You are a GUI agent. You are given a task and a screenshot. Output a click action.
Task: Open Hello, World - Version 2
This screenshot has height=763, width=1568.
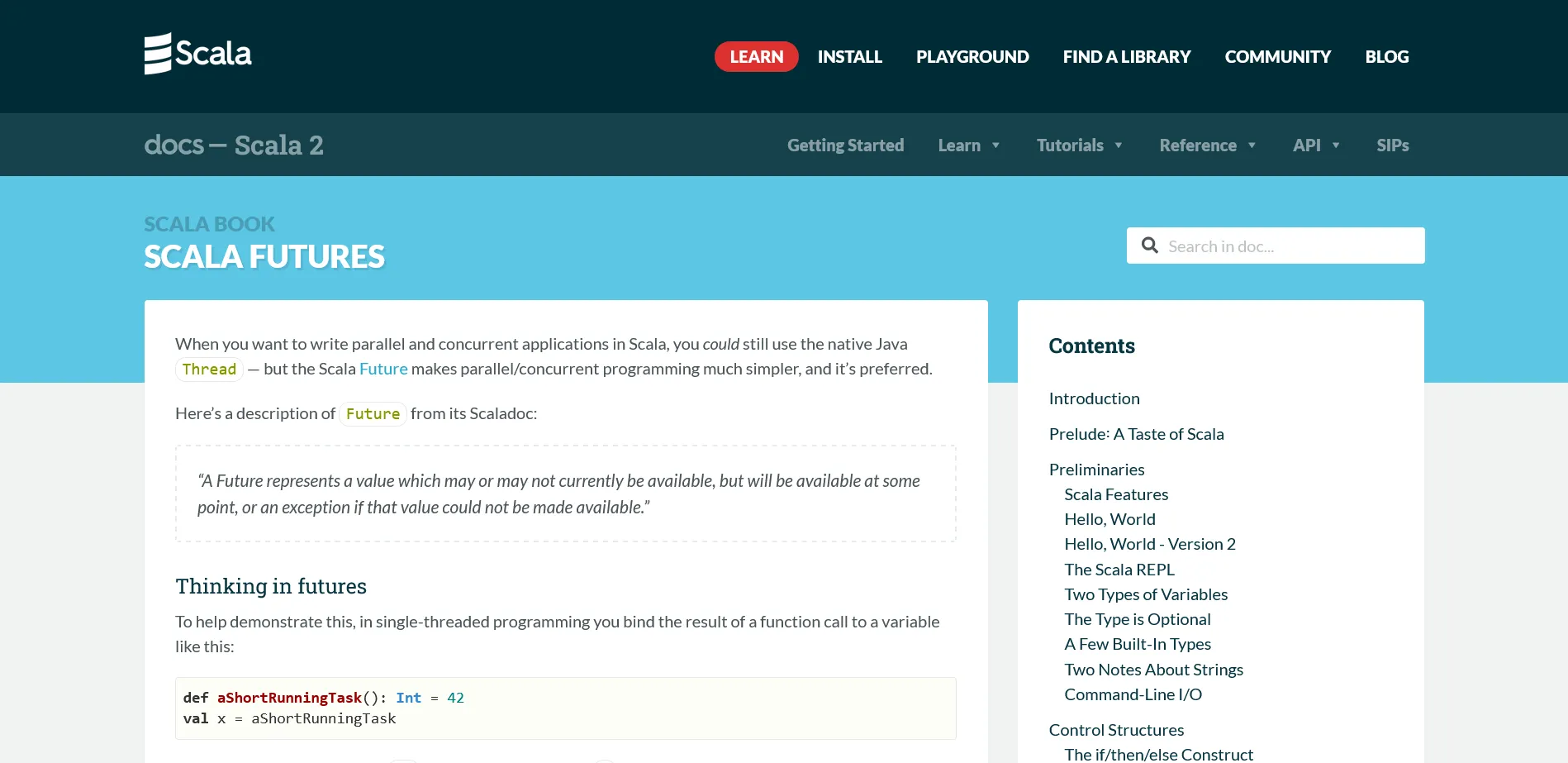[1150, 544]
